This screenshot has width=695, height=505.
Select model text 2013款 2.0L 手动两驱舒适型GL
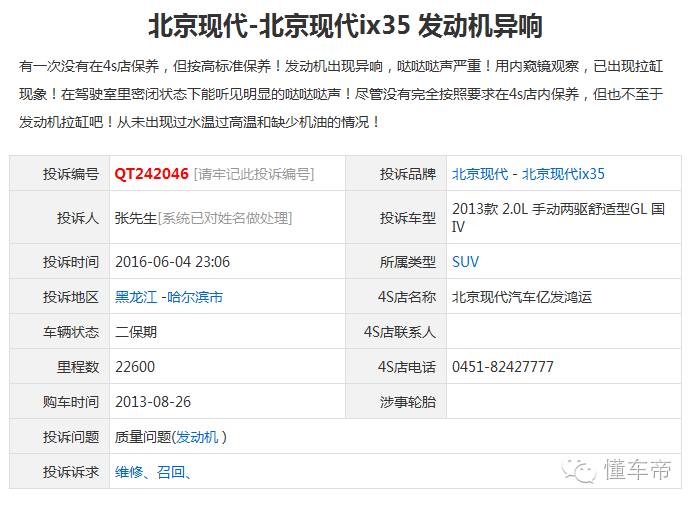[550, 209]
